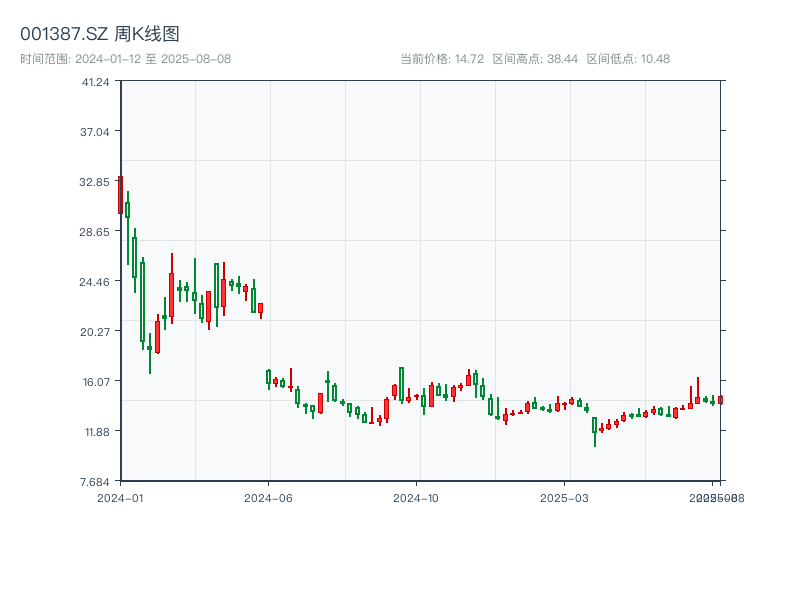Click the first red candlestick at chart start
800x600 pixels.
tap(120, 195)
